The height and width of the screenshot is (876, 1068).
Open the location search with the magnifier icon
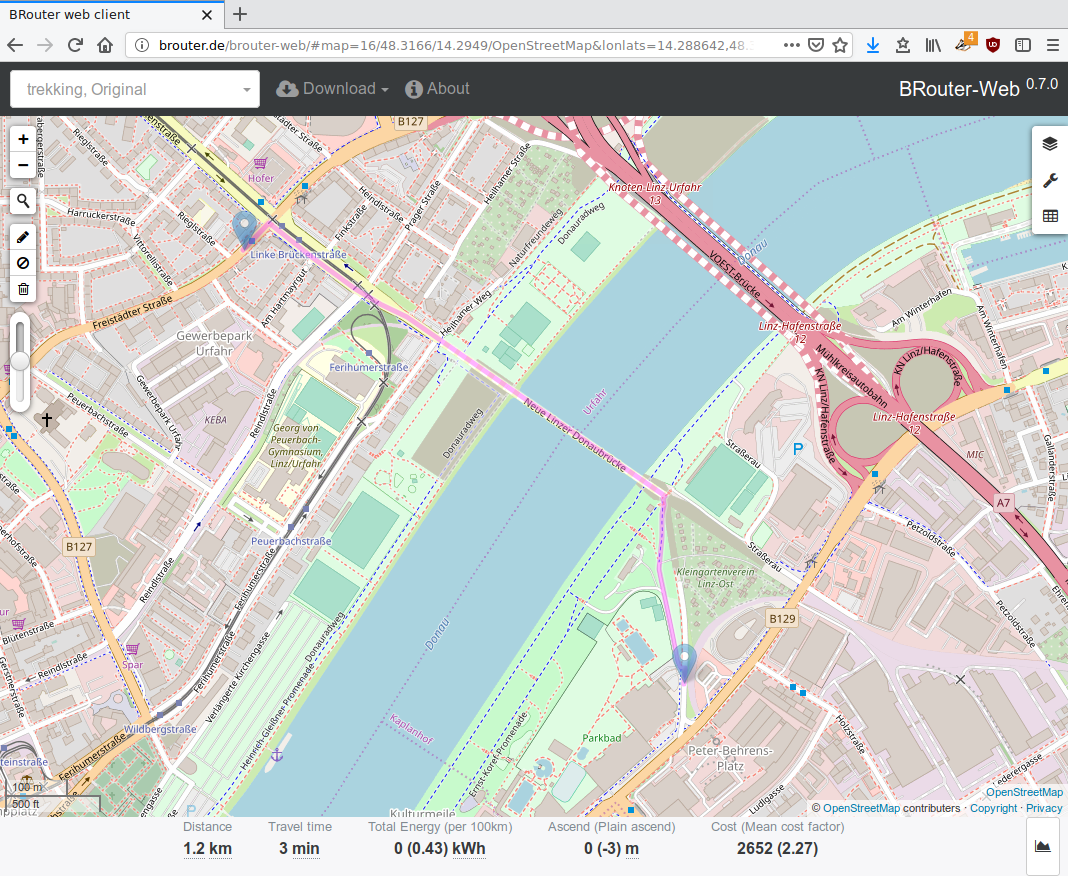pos(21,201)
